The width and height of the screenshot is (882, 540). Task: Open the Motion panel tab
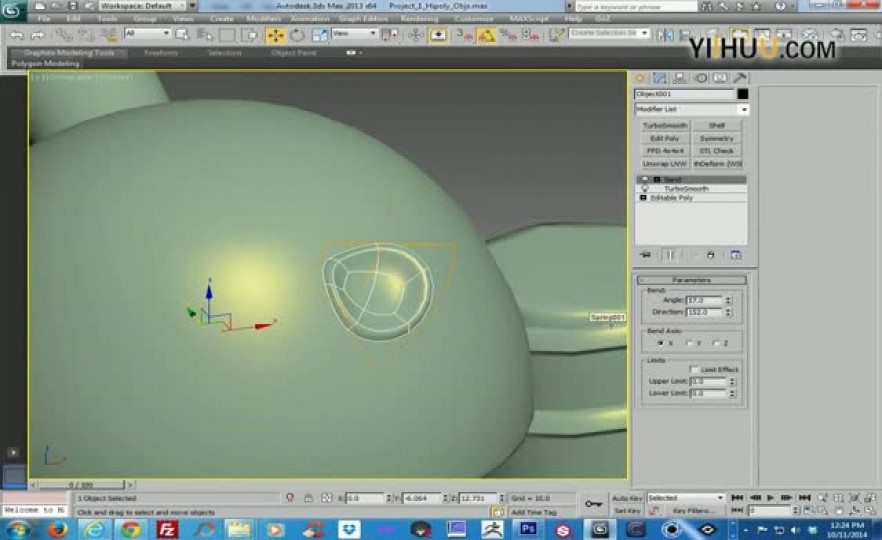[700, 78]
